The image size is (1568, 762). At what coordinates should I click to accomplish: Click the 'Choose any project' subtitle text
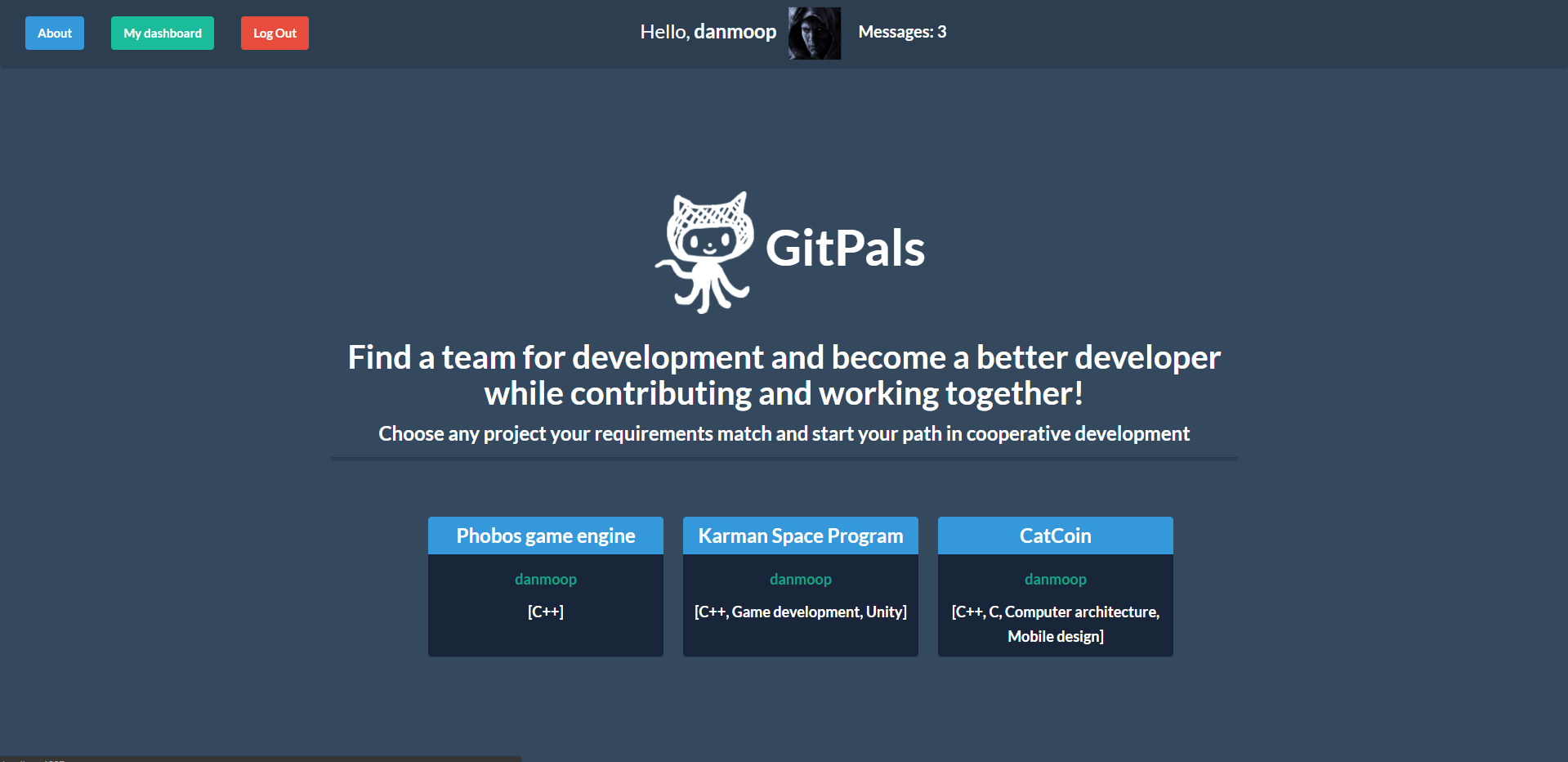[784, 433]
